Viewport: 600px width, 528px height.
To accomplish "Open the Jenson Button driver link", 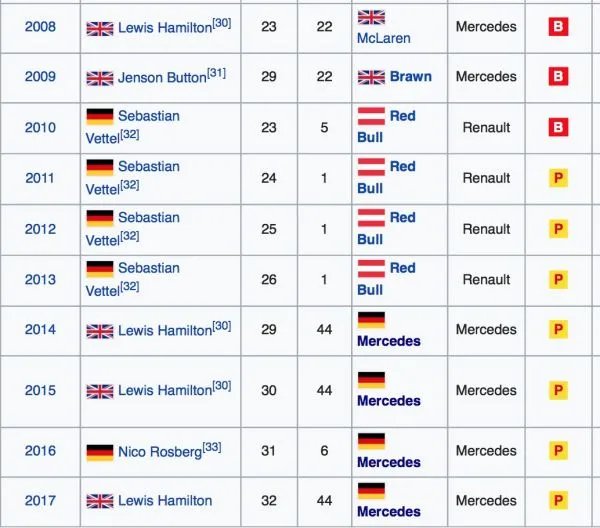I will (x=161, y=78).
